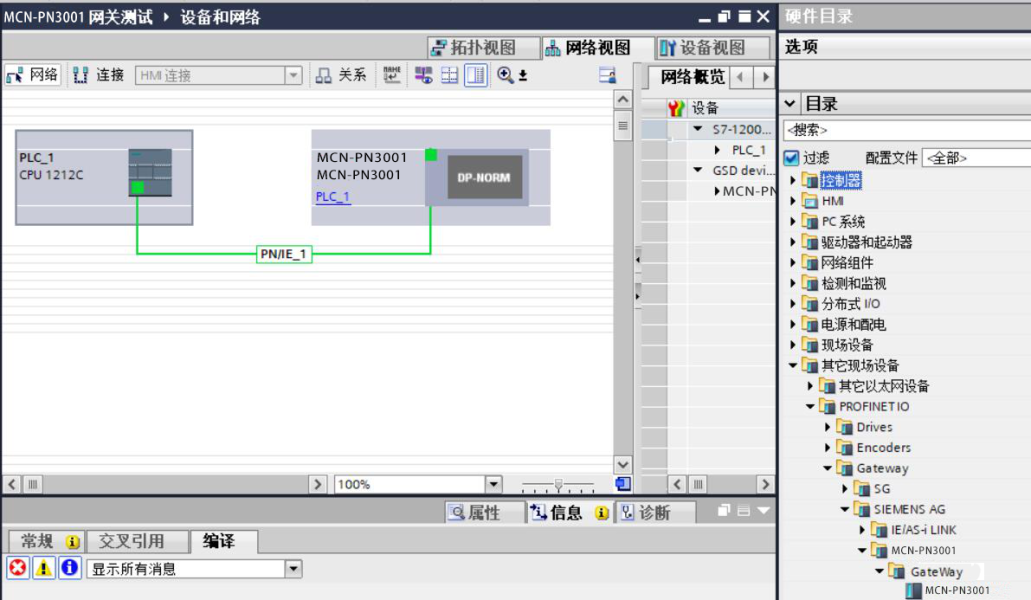Expand the 控制器 catalog folder

795,181
